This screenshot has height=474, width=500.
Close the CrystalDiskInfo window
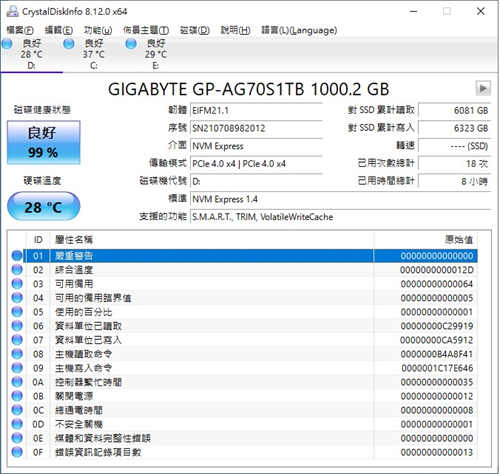click(481, 11)
